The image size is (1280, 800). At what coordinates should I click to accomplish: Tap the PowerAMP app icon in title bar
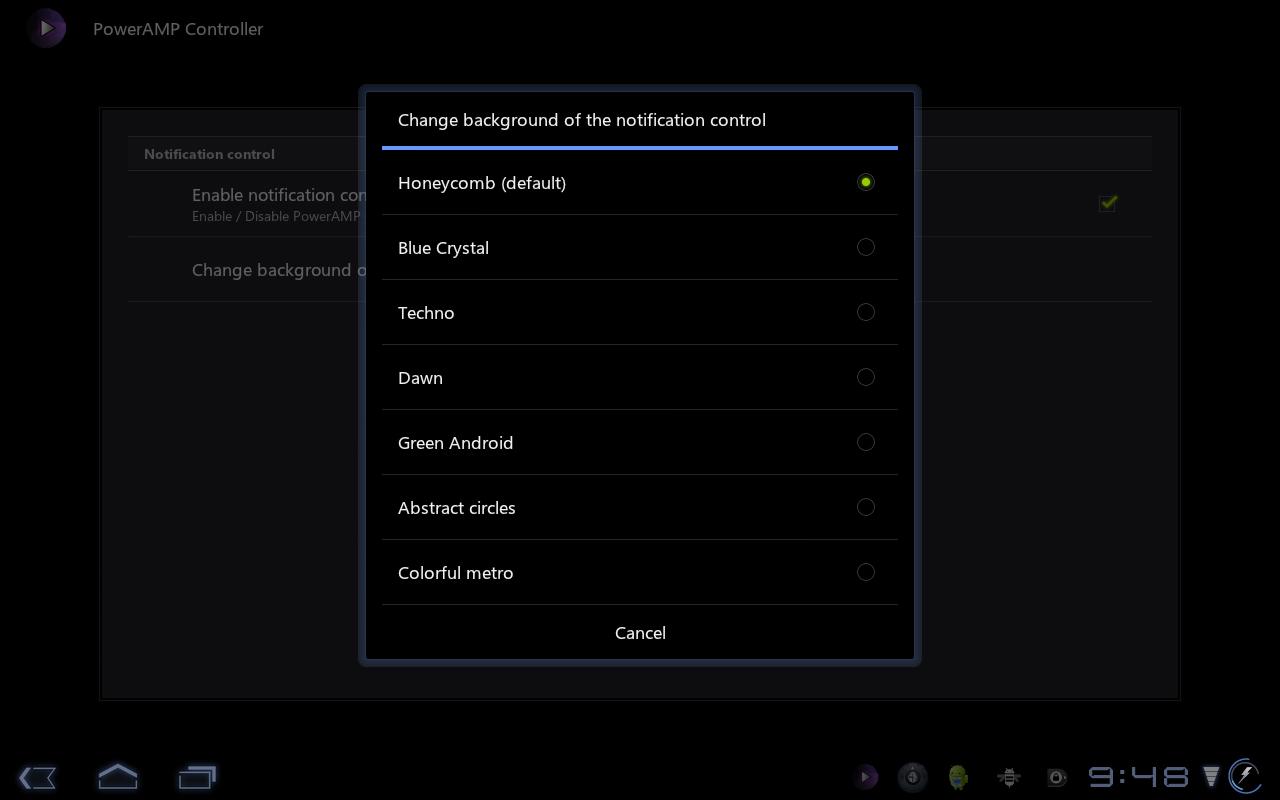[x=46, y=28]
